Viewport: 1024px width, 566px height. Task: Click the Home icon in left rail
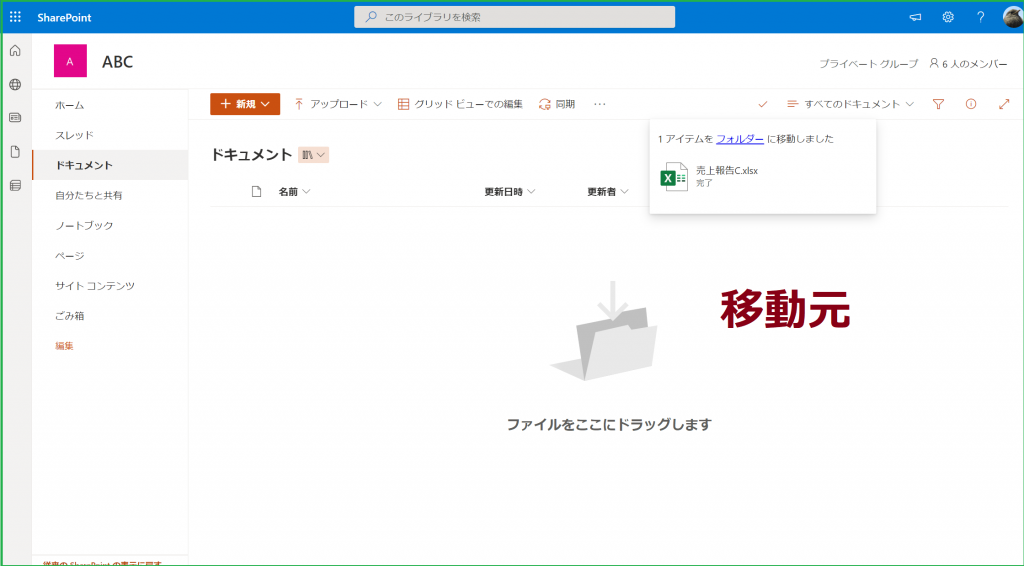pyautogui.click(x=15, y=51)
